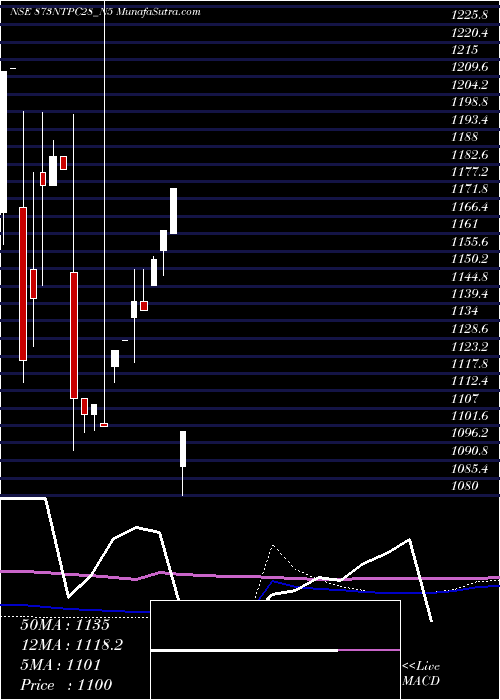This screenshot has height=700, width=500.
Task: Click the NSE chart title text
Action: (x=105, y=12)
